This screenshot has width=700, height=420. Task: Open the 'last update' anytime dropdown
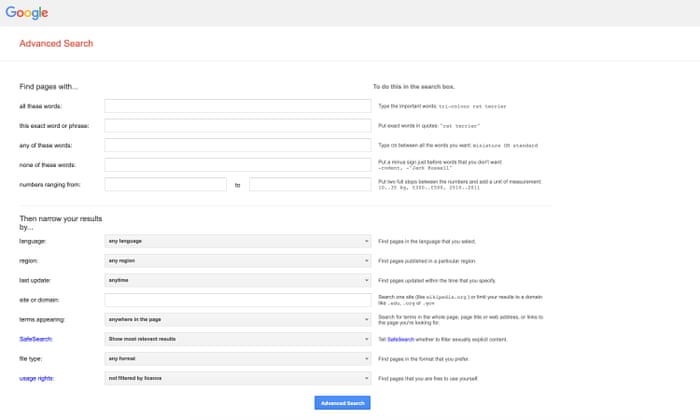tap(238, 280)
